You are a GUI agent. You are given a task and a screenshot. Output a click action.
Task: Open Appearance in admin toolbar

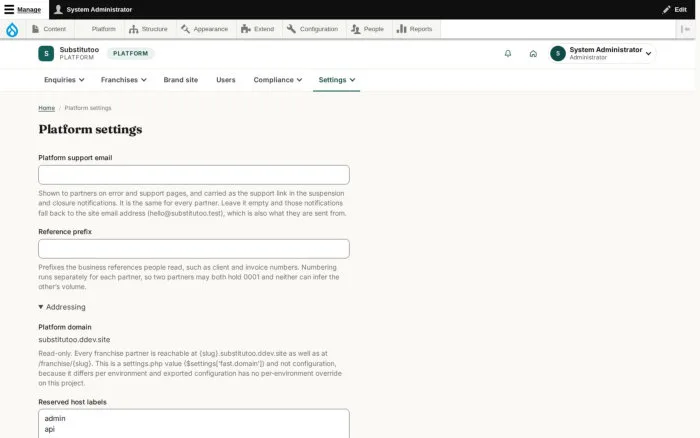coord(204,29)
